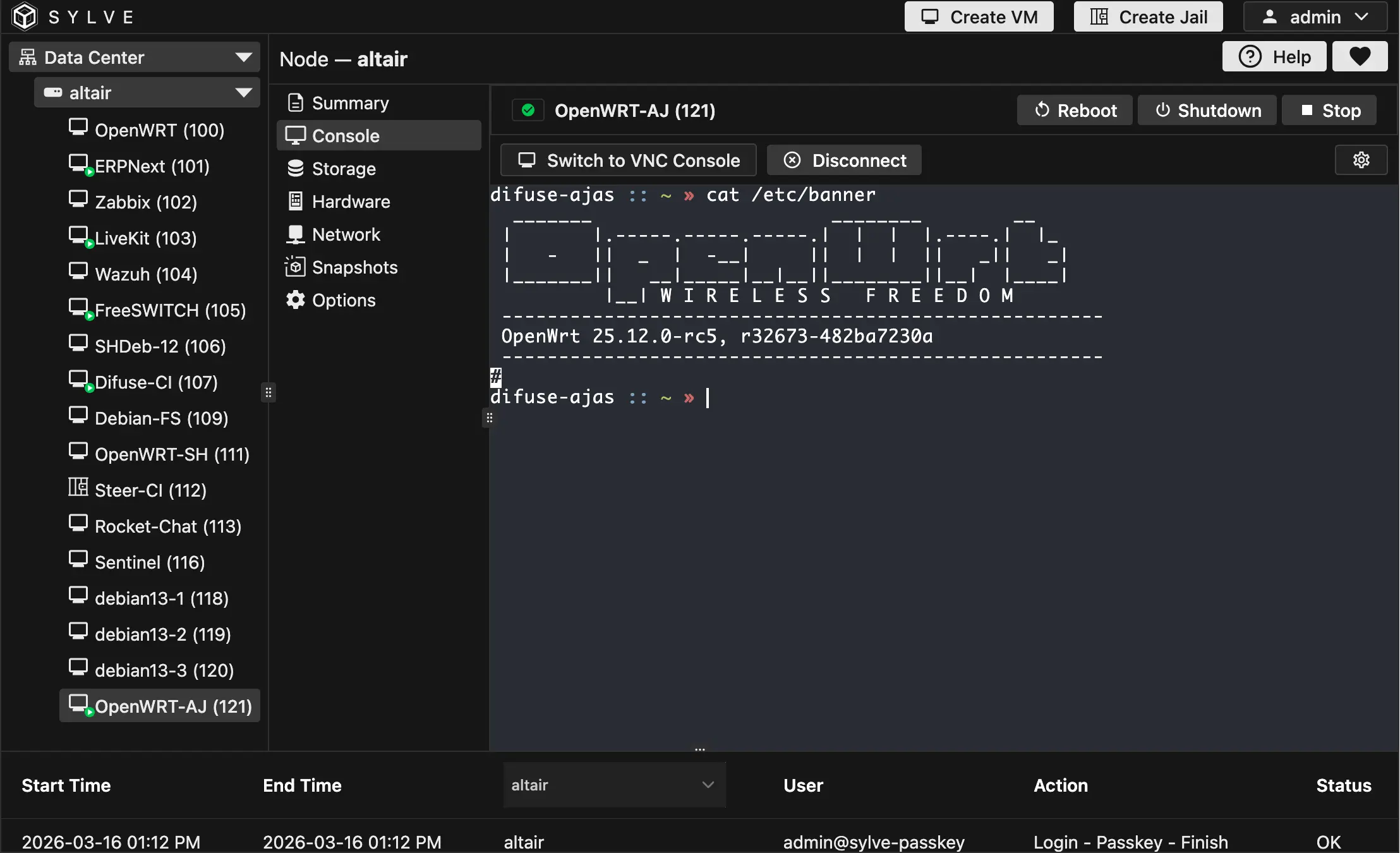Disconnect the console session

coord(845,160)
